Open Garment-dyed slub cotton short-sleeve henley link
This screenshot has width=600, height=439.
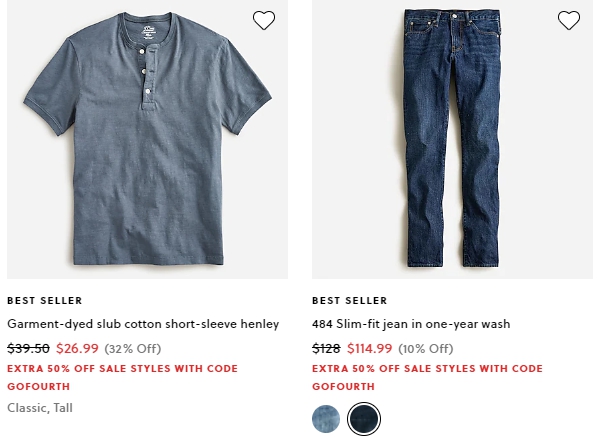point(143,324)
